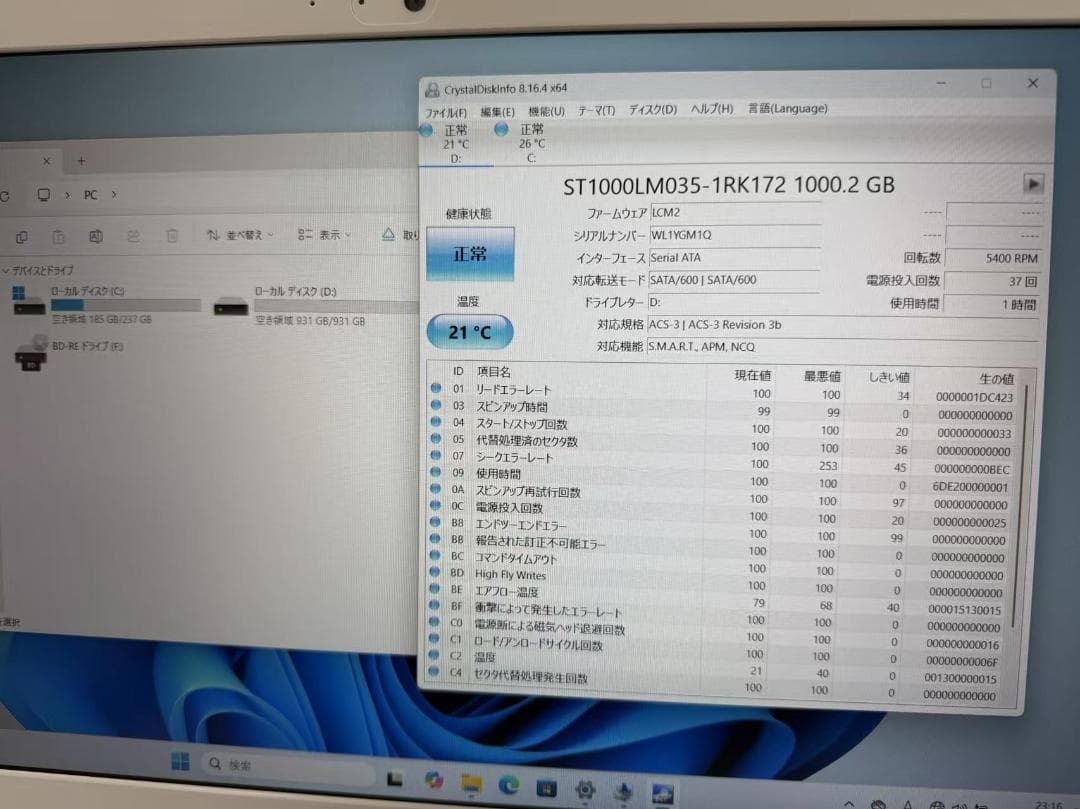The image size is (1080, 809).
Task: Open the Microsoft Store taskbar icon
Action: (x=546, y=787)
